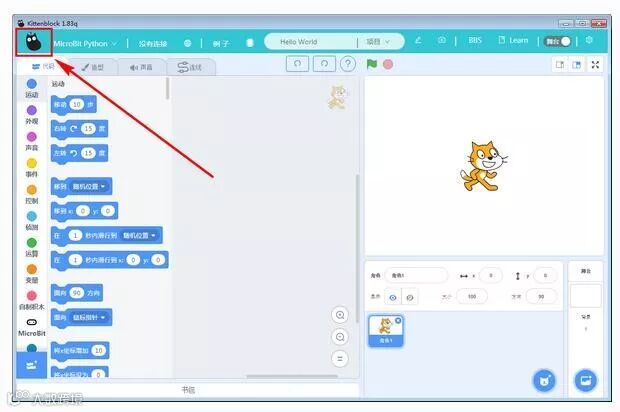The height and width of the screenshot is (412, 620).
Task: Click the sprite y position field
Action: click(x=545, y=276)
